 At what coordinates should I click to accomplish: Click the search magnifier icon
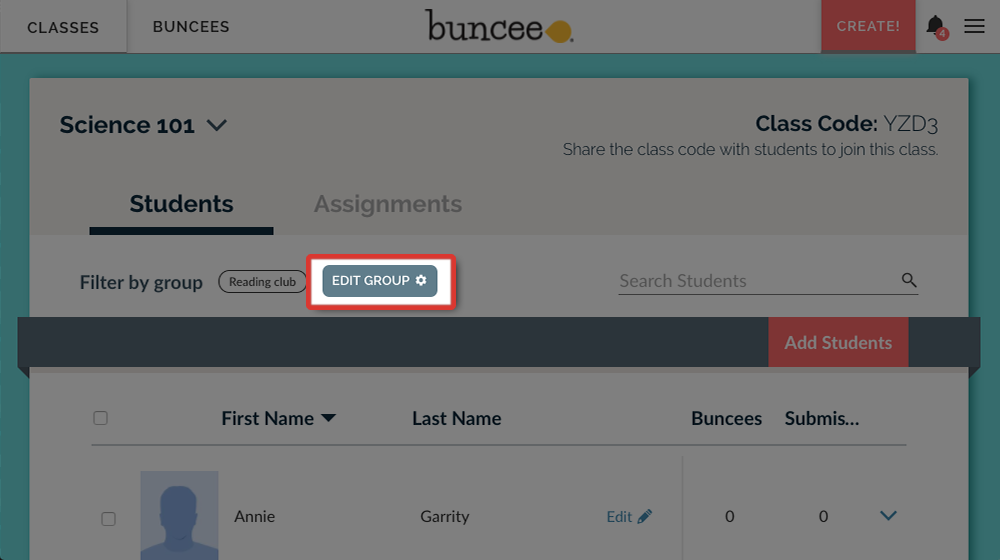coord(909,280)
